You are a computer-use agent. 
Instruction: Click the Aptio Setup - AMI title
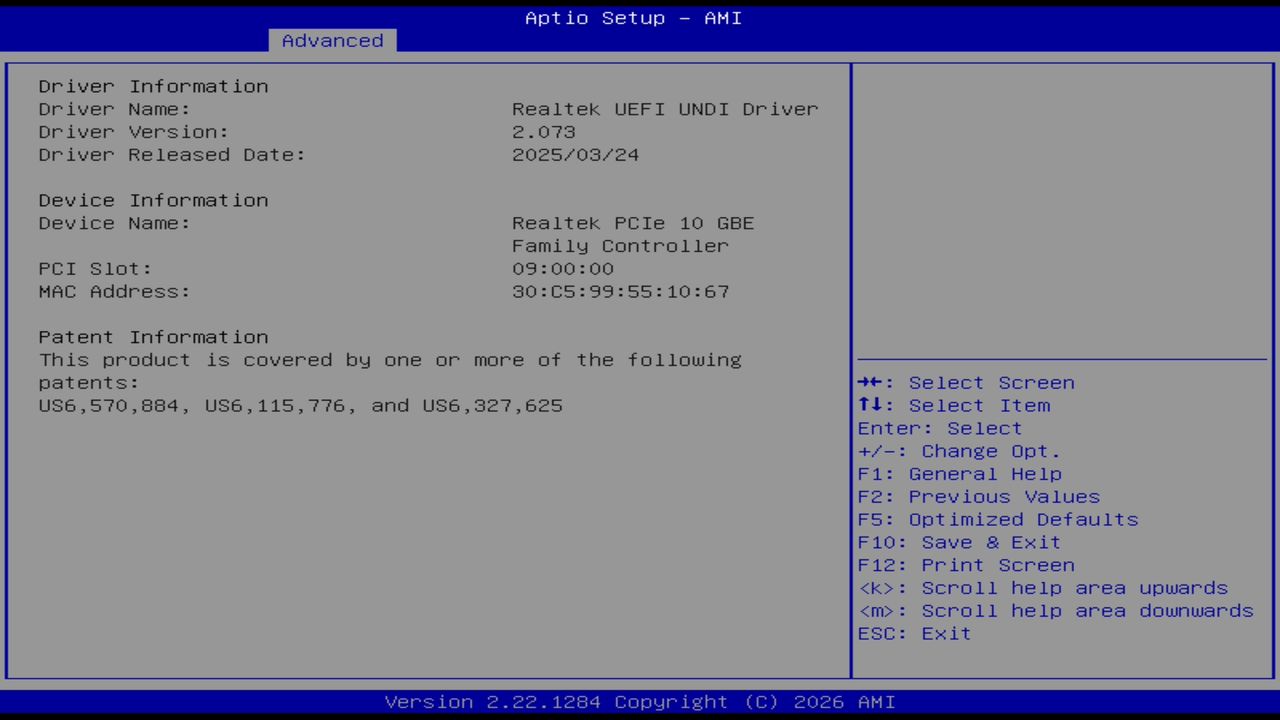click(x=634, y=18)
